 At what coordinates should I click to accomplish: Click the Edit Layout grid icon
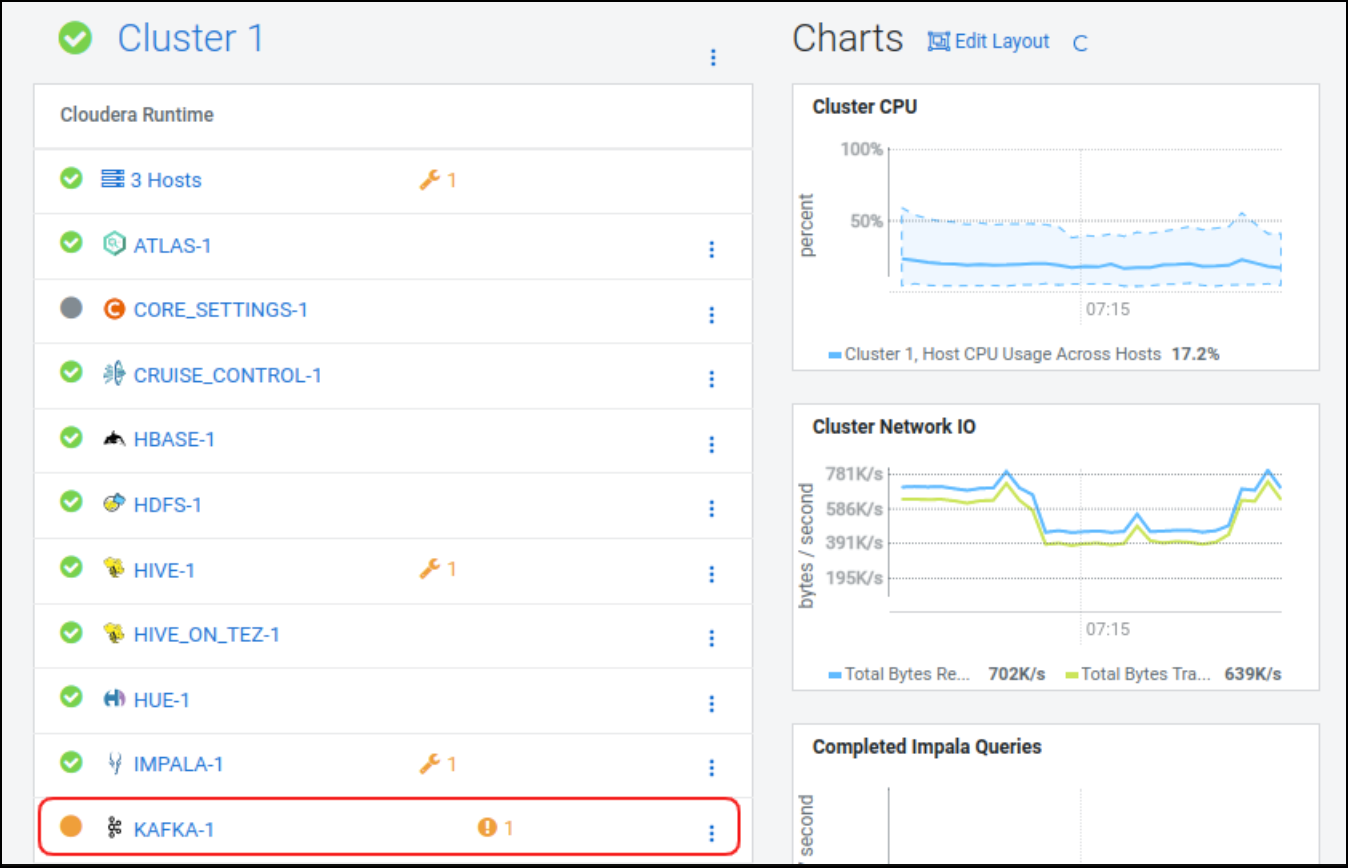click(938, 41)
